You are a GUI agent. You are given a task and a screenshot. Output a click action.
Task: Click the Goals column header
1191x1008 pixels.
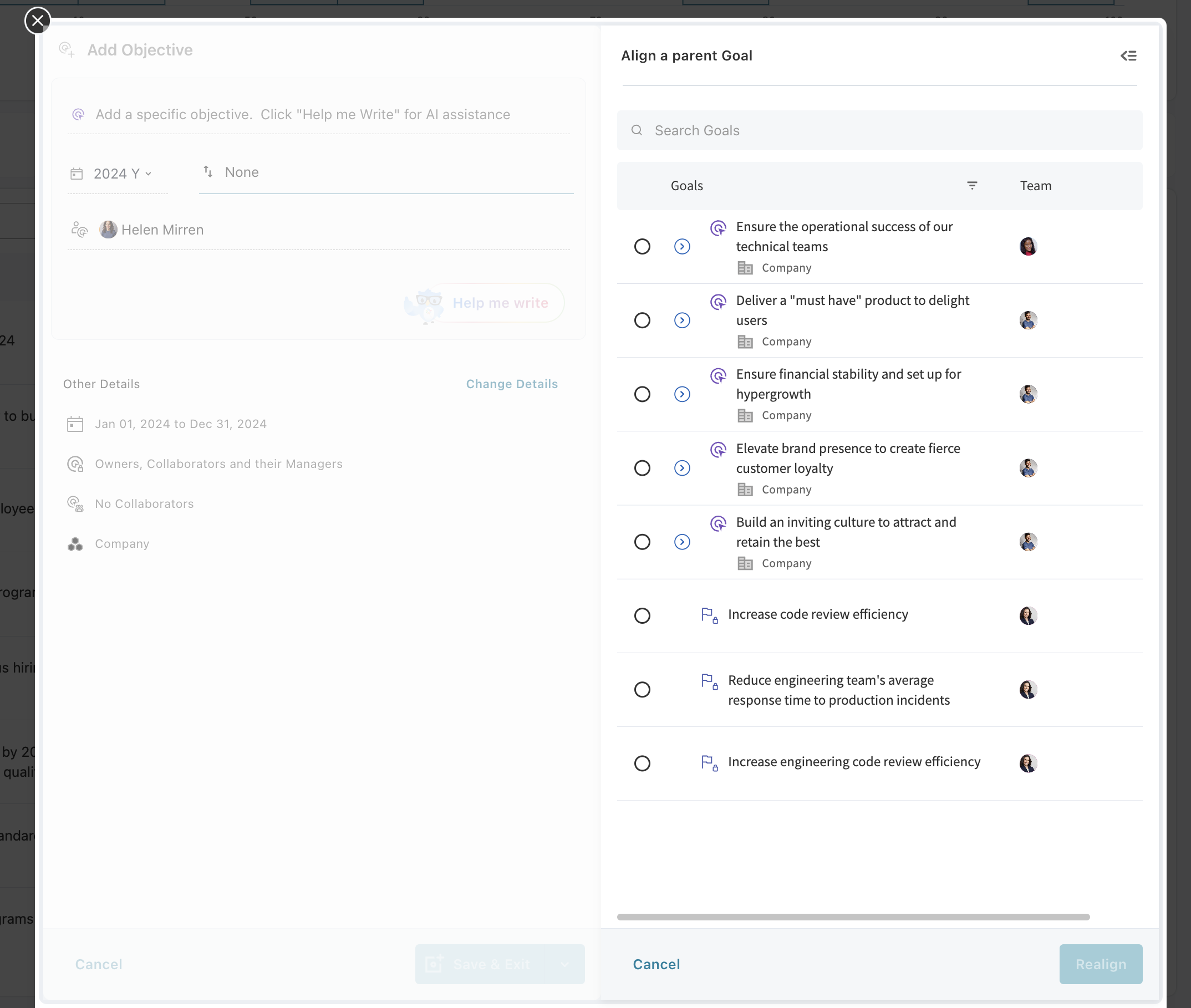click(x=686, y=186)
